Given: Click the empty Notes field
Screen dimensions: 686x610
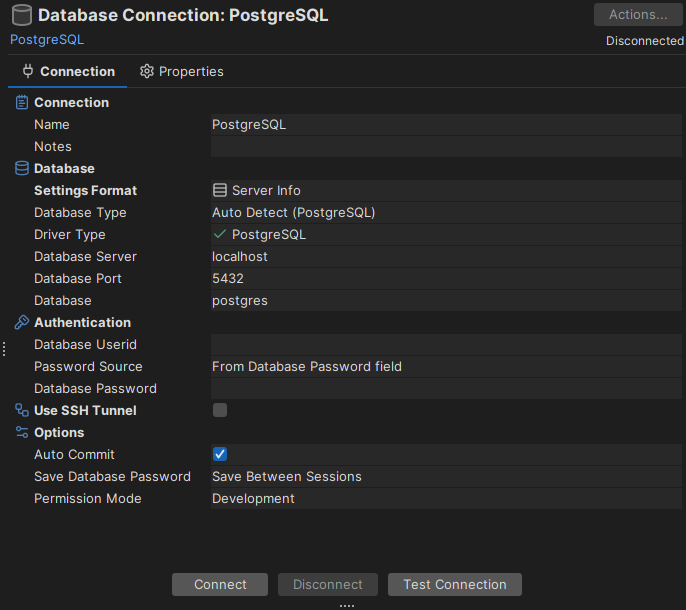Looking at the screenshot, I should [x=446, y=147].
